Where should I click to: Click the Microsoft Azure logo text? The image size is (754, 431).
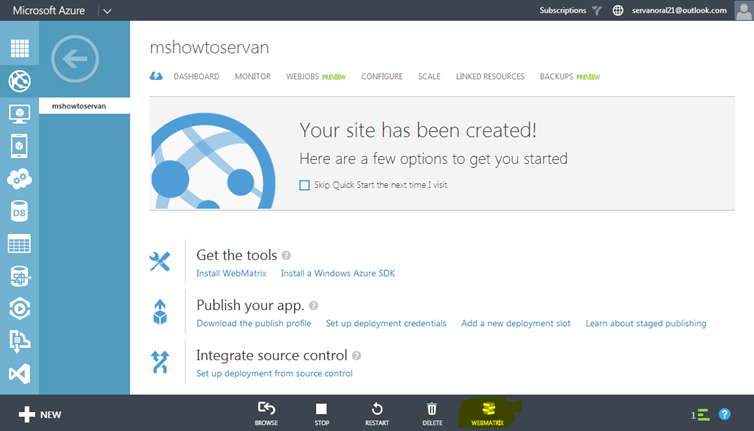pos(49,11)
